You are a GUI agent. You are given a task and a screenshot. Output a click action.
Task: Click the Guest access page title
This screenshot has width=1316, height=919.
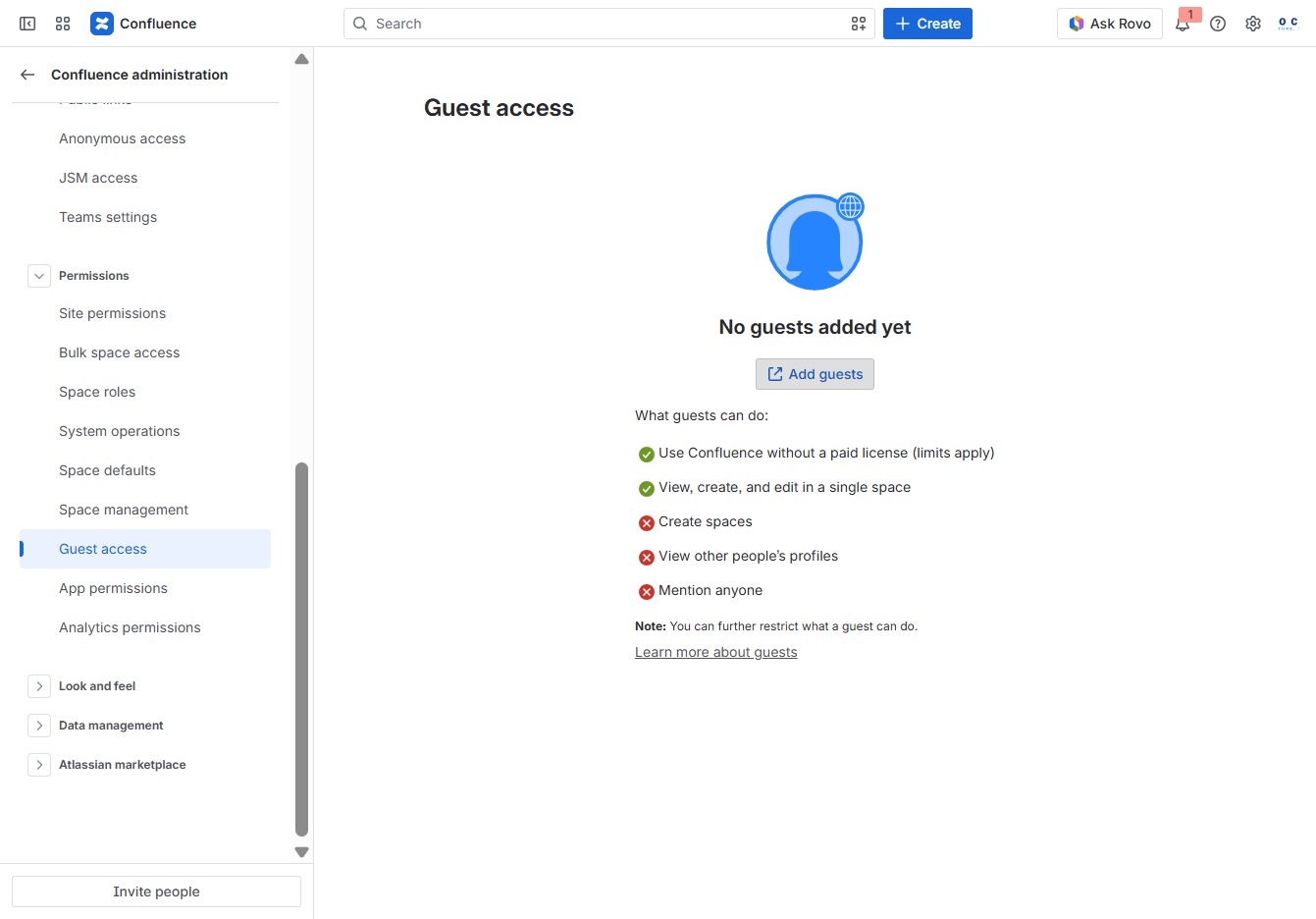(x=499, y=108)
